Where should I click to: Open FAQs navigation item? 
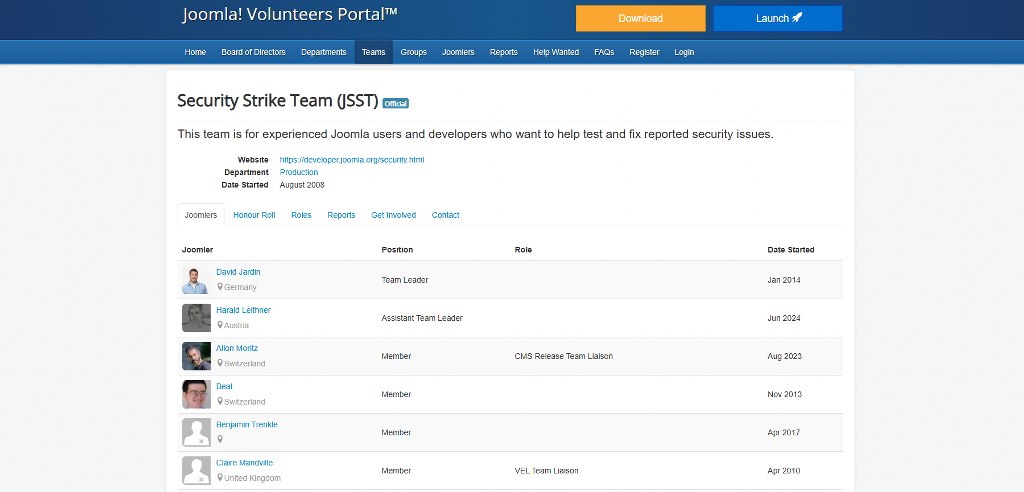[604, 52]
